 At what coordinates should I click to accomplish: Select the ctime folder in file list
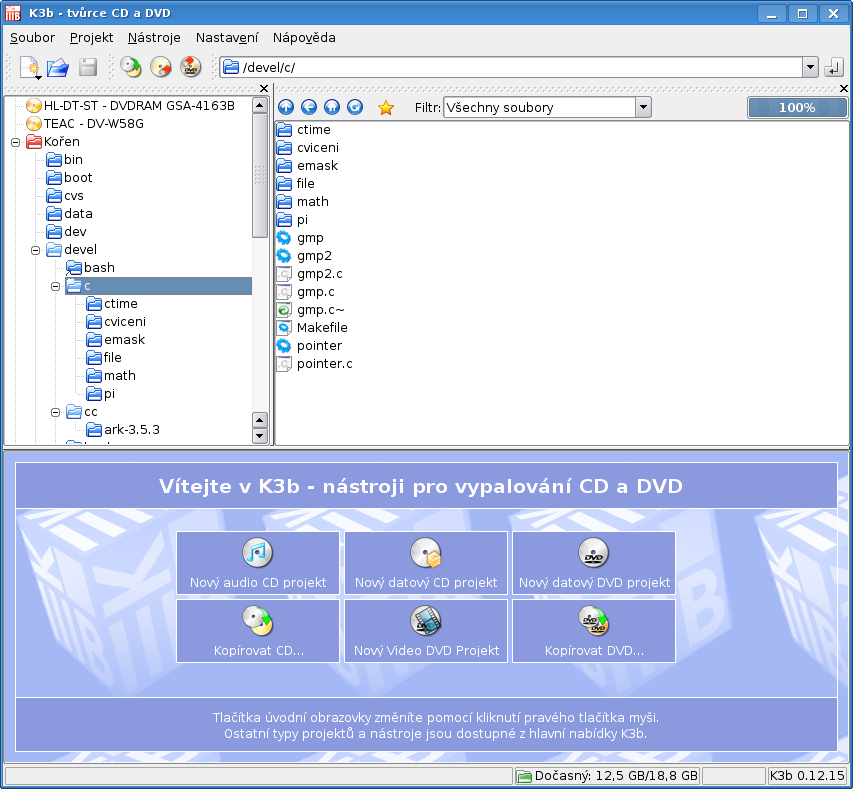[304, 130]
